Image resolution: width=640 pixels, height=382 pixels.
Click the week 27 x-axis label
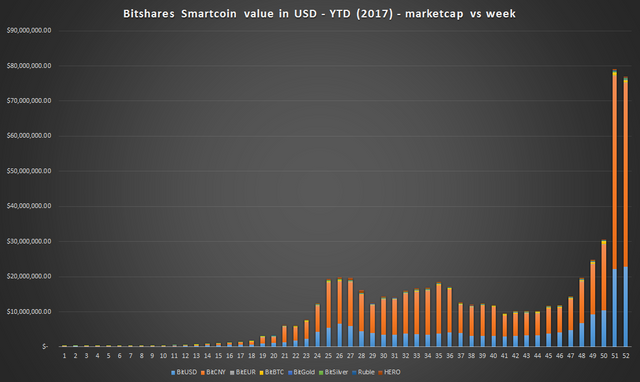[351, 356]
